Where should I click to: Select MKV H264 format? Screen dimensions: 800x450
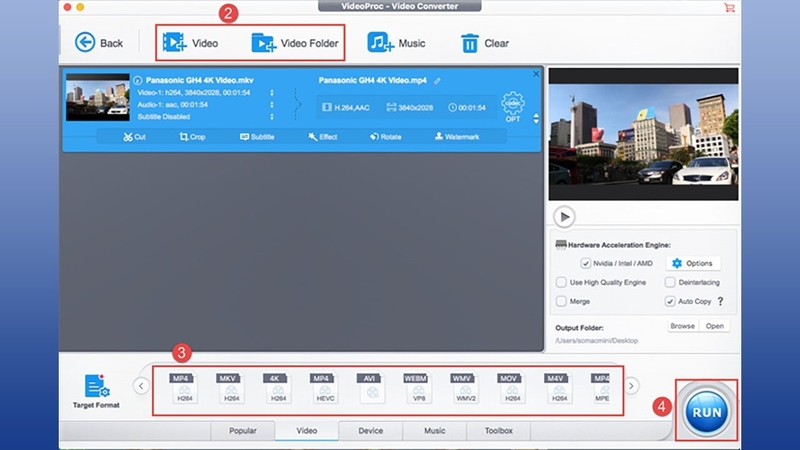230,388
